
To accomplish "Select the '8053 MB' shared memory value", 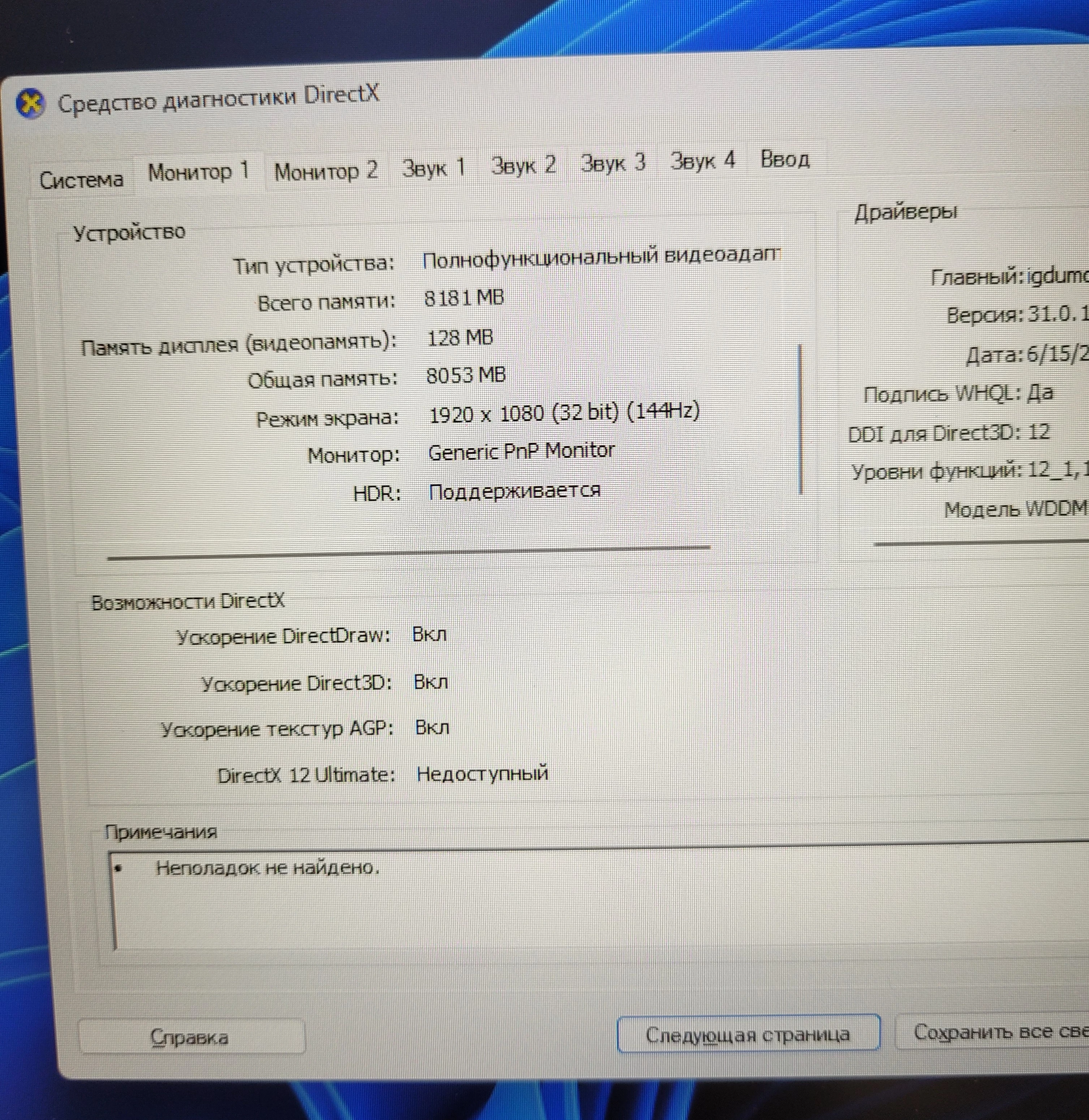I will click(x=466, y=376).
